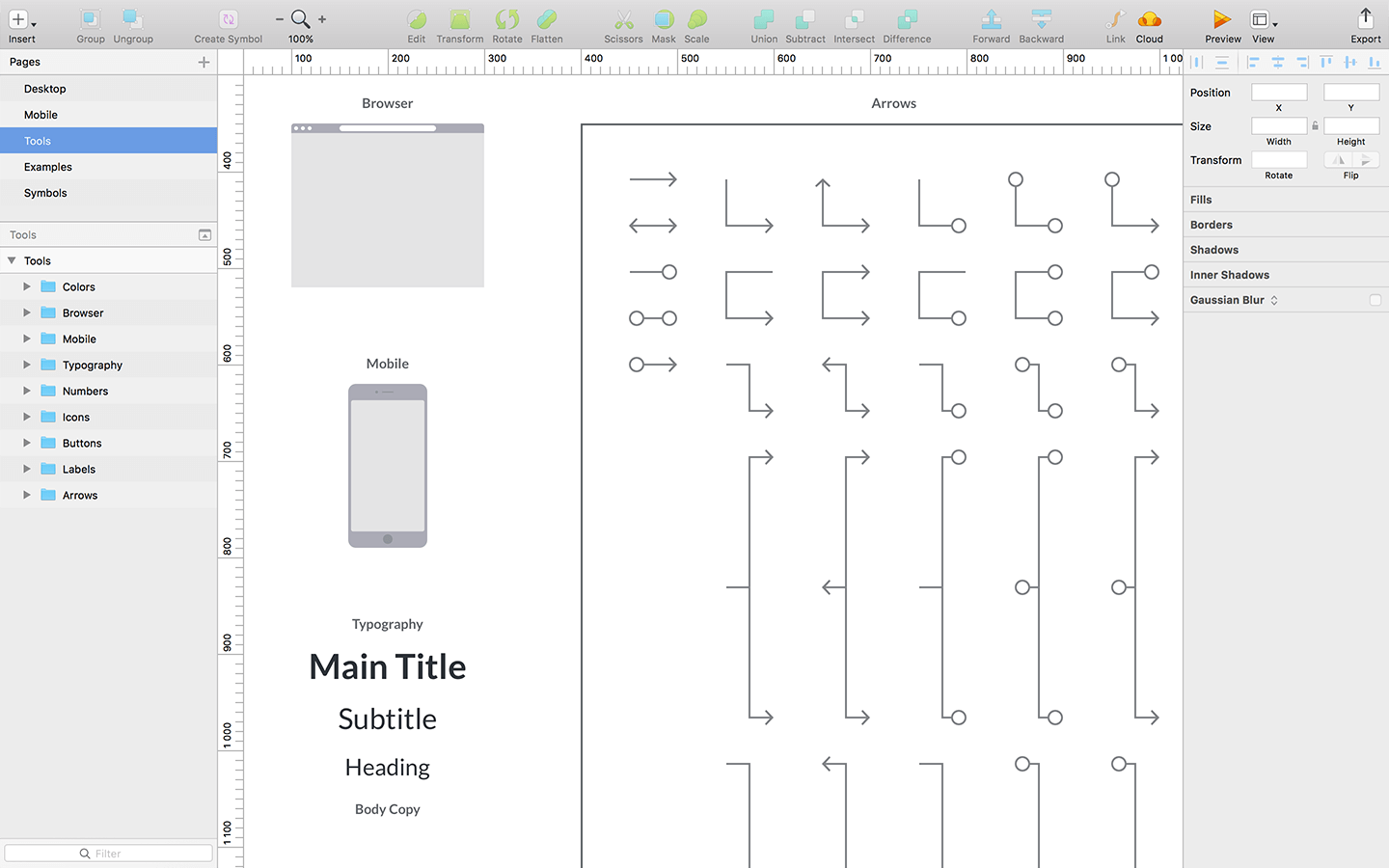Expand the Colors folder in the layer list
Screen dimensions: 1389x868
(x=26, y=286)
